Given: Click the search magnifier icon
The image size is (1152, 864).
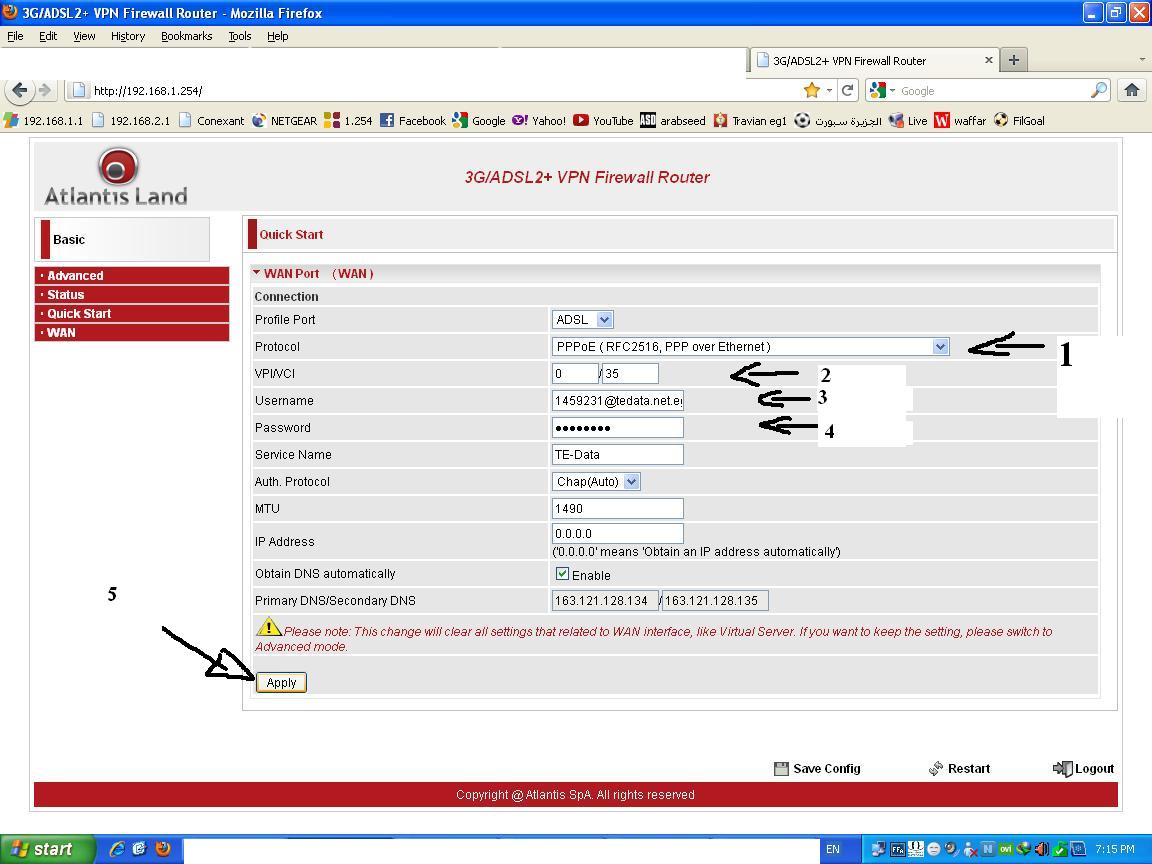Looking at the screenshot, I should (1098, 90).
